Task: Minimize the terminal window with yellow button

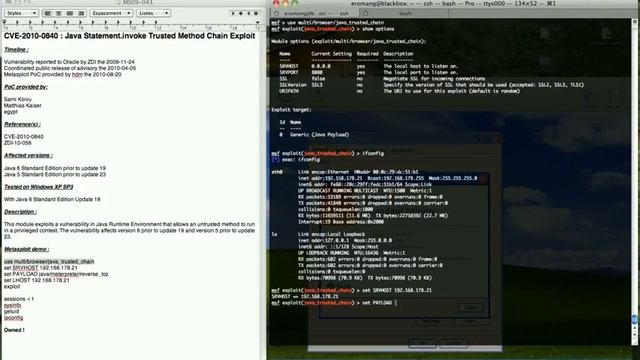Action: click(285, 3)
